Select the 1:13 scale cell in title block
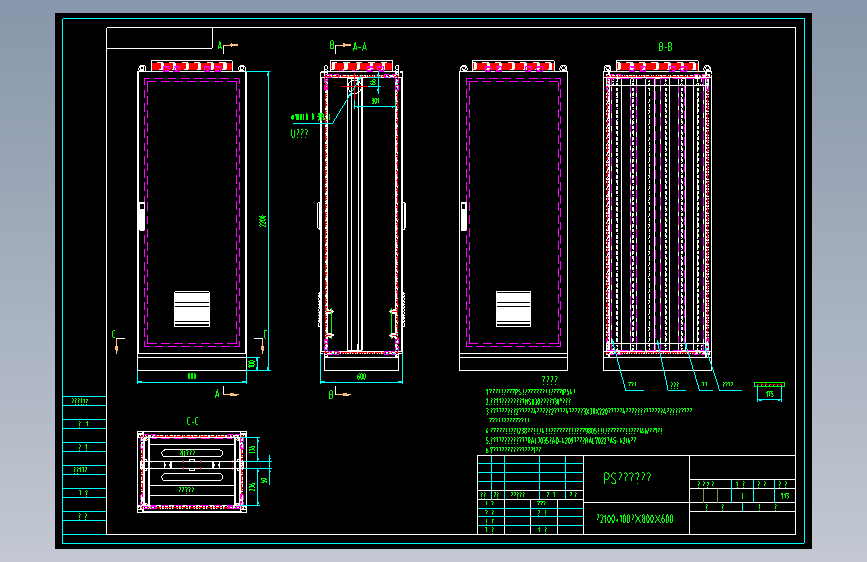This screenshot has height=562, width=867. point(785,496)
